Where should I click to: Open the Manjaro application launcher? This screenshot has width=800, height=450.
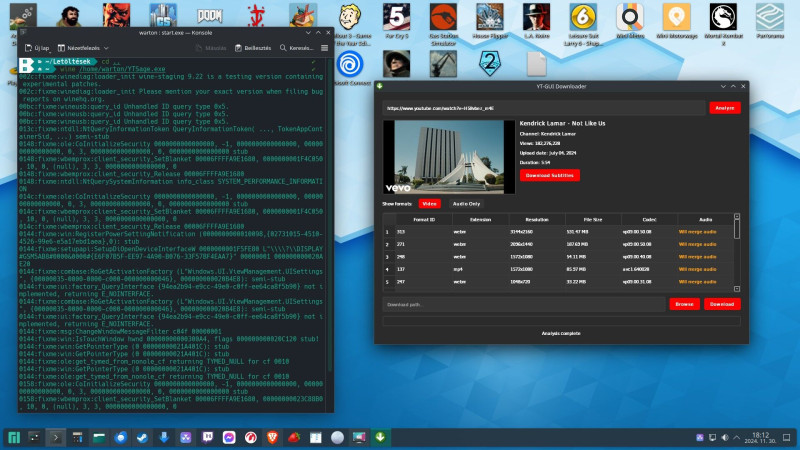point(14,437)
